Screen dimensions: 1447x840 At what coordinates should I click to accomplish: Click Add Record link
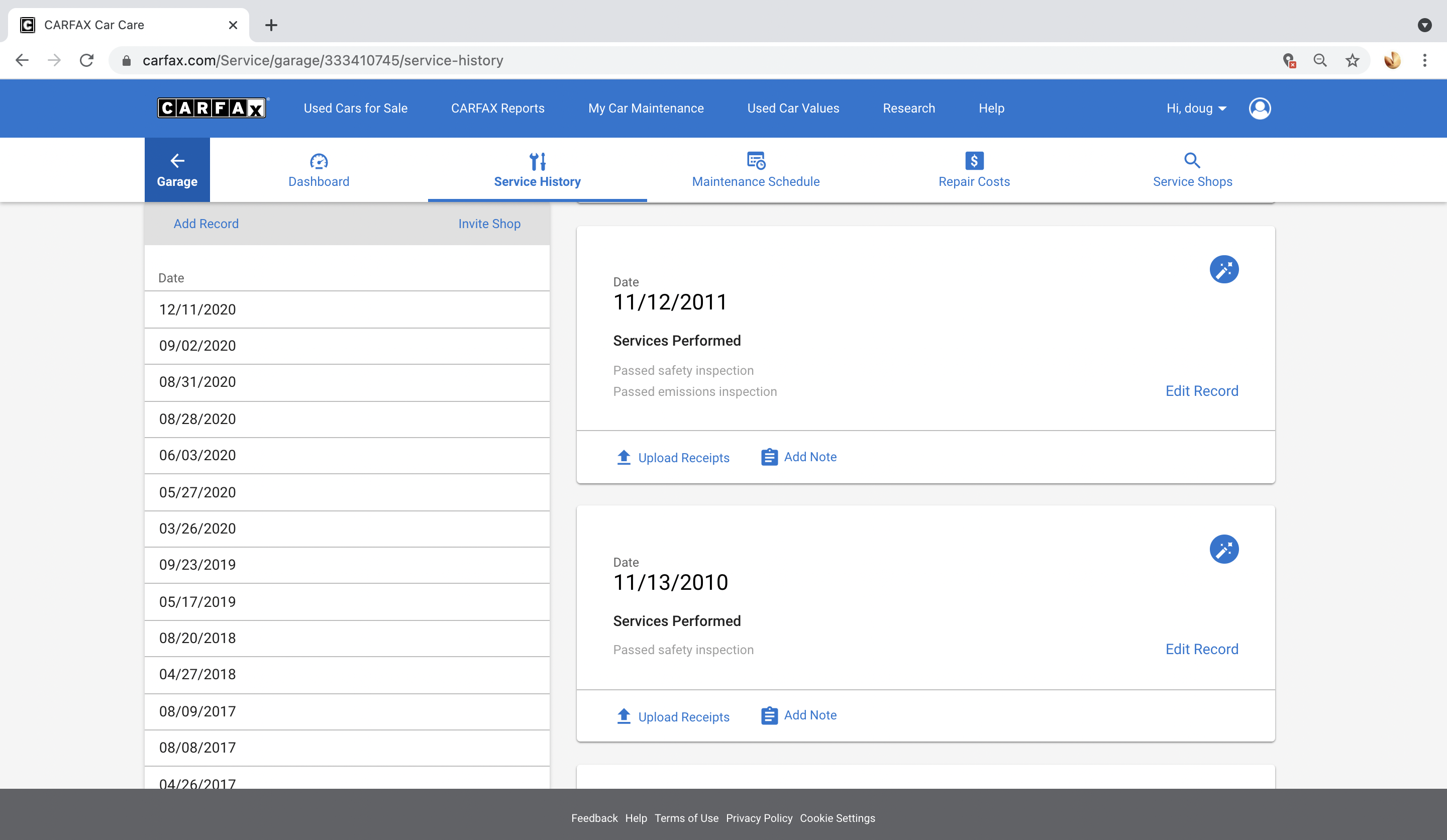[x=206, y=224]
